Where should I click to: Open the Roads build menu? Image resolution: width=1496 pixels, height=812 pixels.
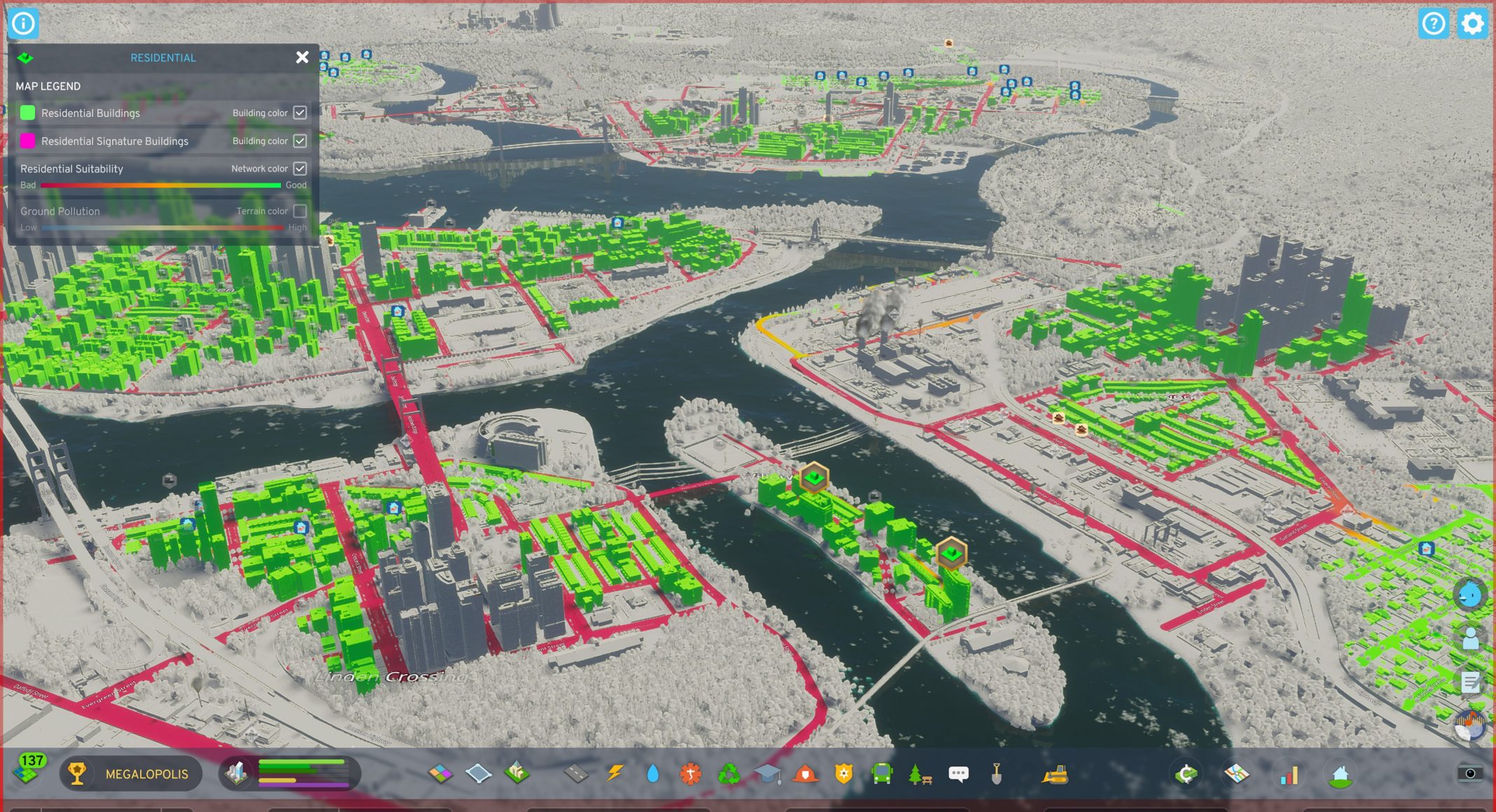(x=576, y=773)
